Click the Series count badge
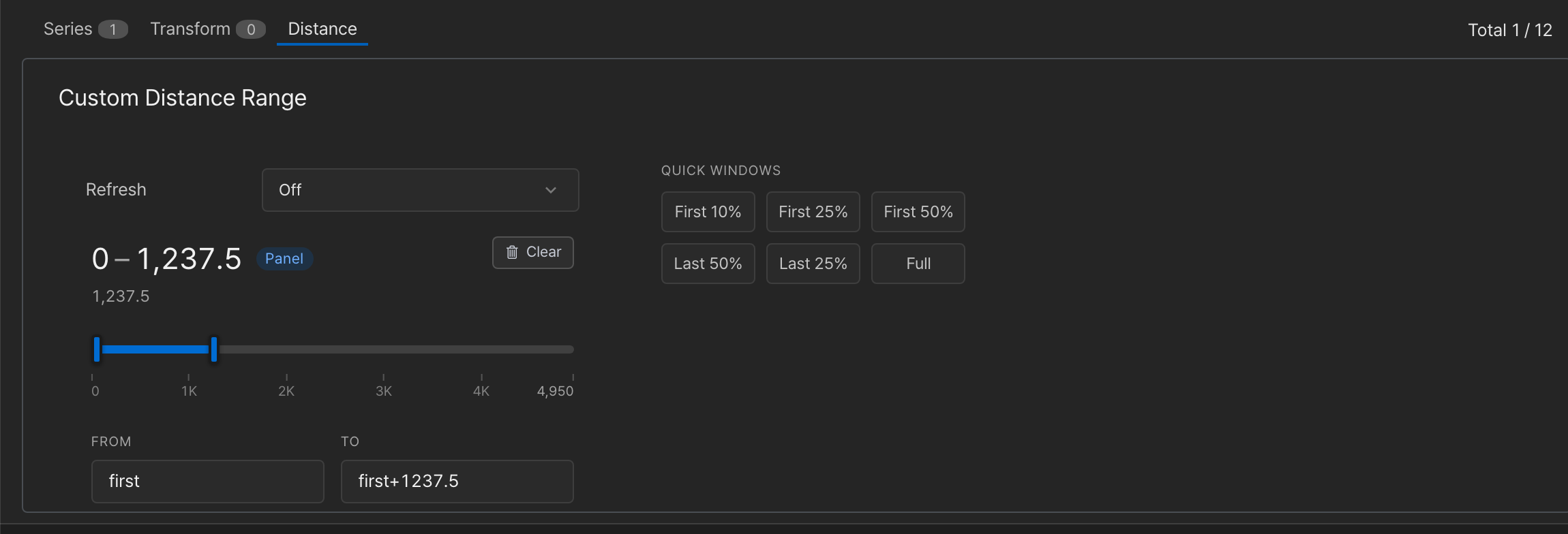The height and width of the screenshot is (534, 1568). 112,29
